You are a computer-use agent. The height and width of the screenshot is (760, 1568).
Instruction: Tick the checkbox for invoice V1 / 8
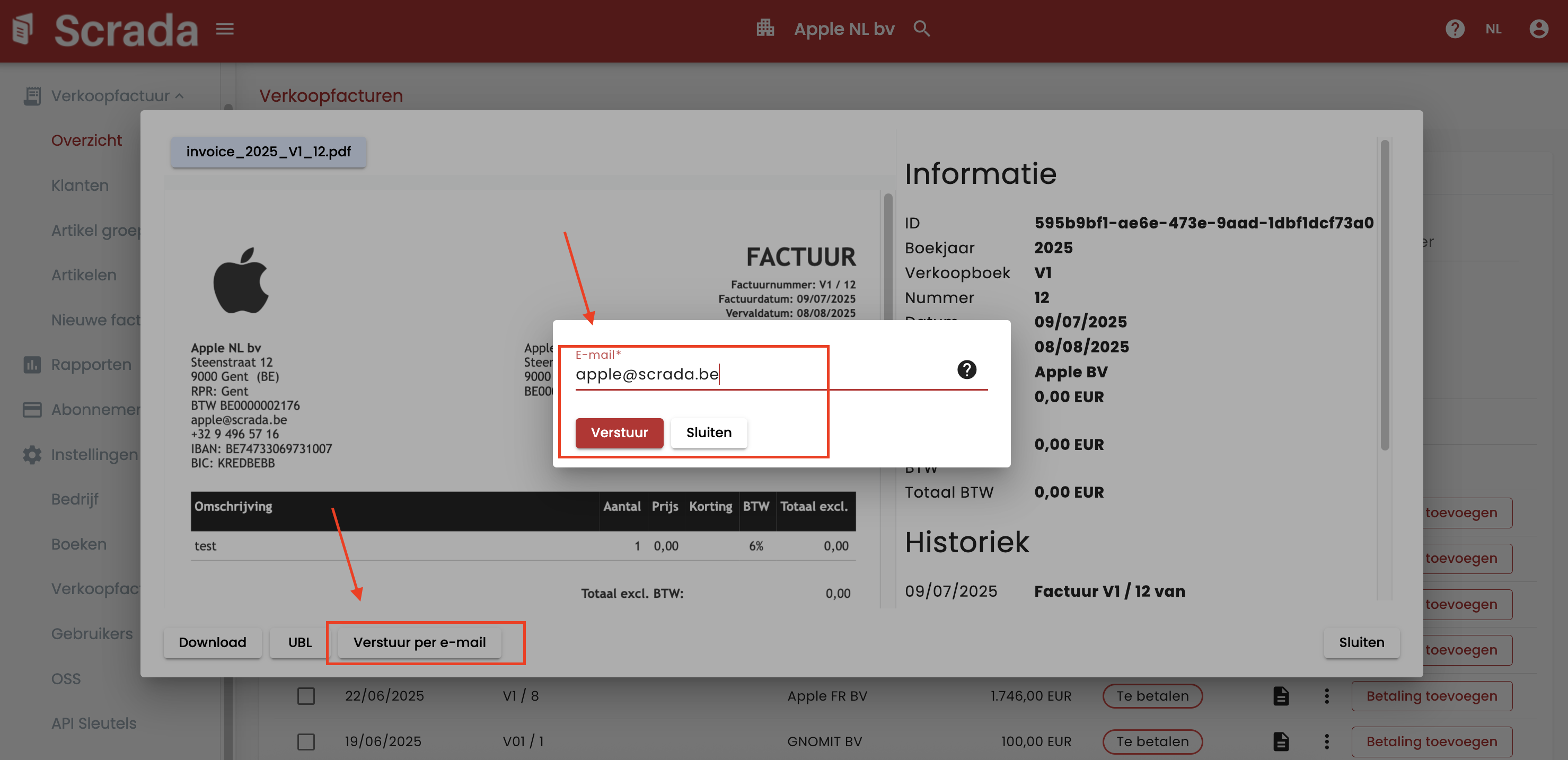[x=305, y=695]
